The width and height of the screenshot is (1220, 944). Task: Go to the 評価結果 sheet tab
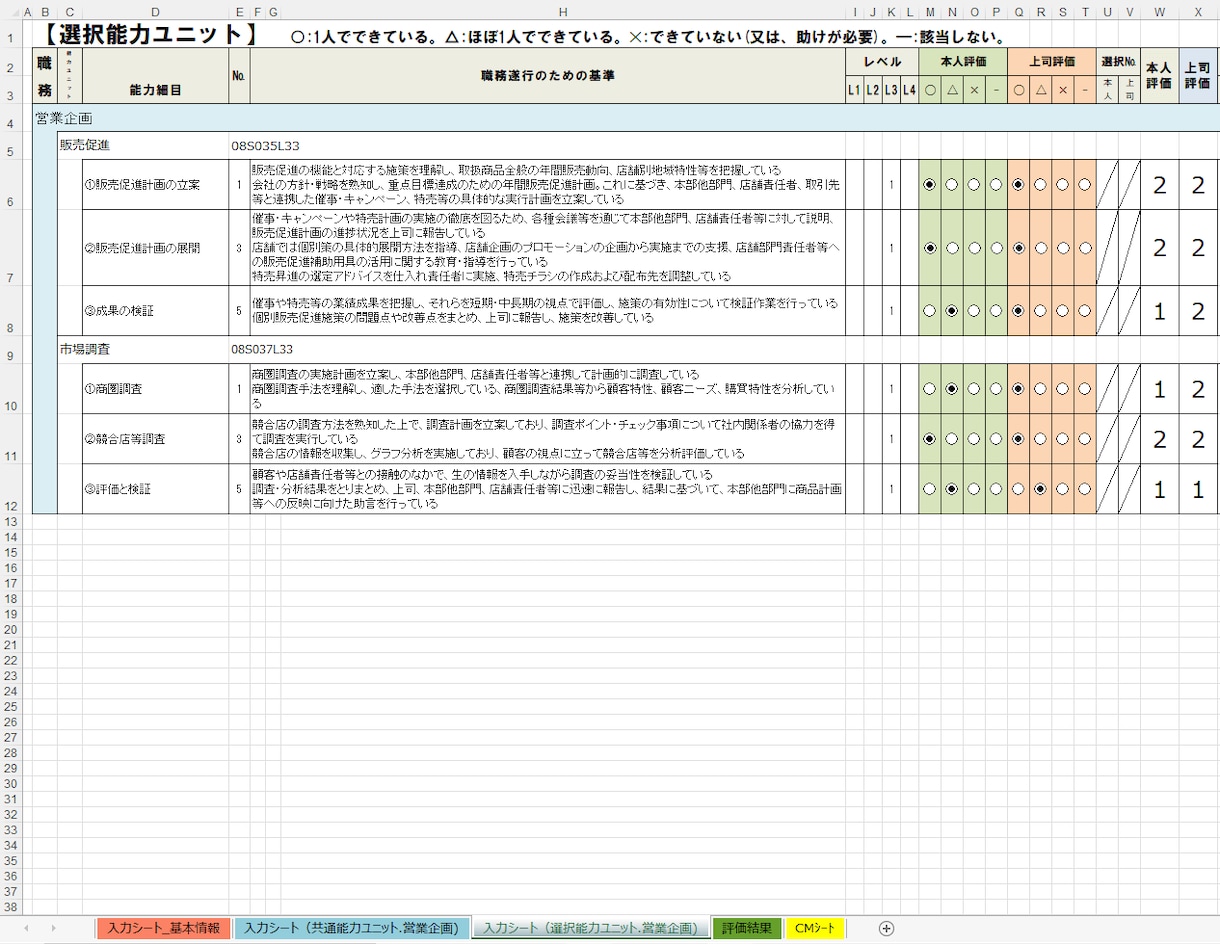pos(747,928)
